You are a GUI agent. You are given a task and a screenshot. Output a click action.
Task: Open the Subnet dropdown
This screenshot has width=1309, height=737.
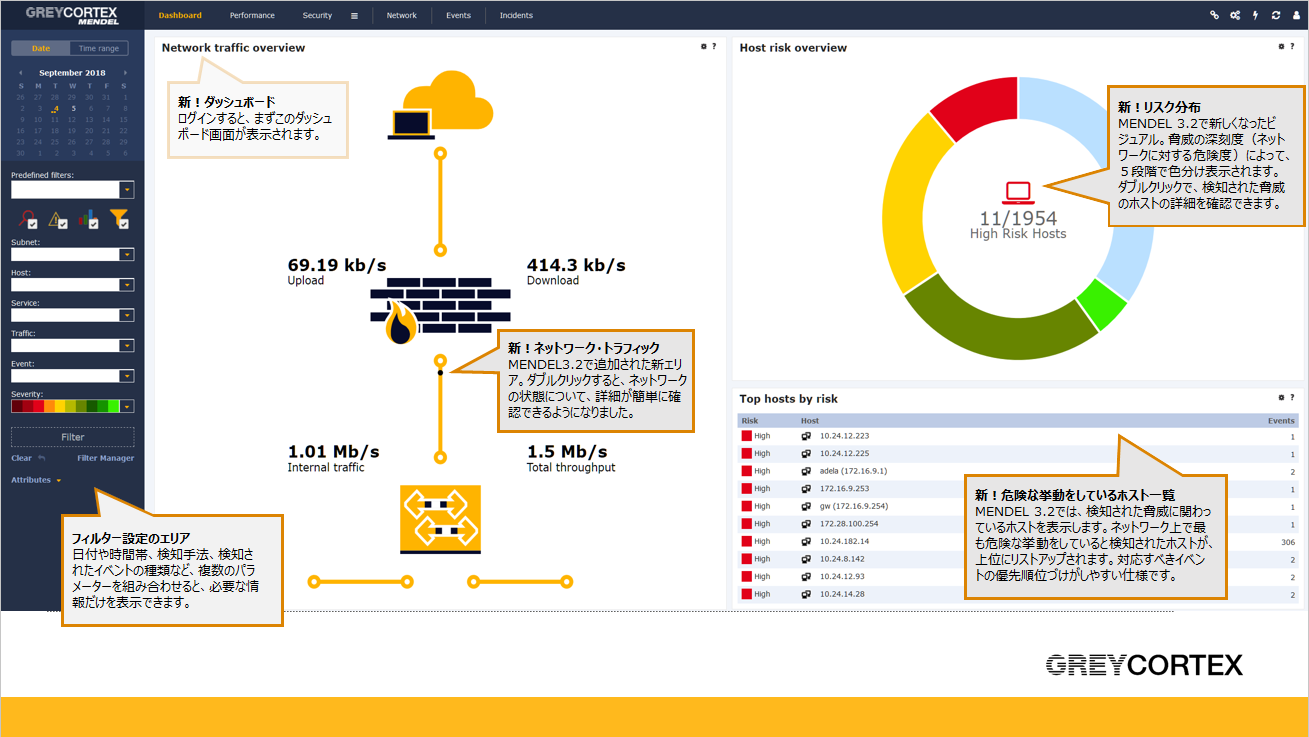pyautogui.click(x=126, y=255)
